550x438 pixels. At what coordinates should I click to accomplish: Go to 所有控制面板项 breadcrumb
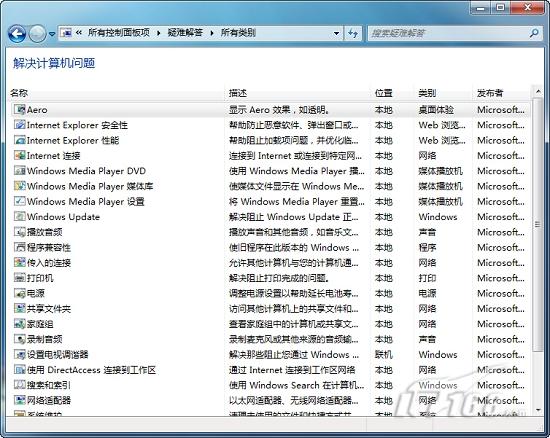119,33
